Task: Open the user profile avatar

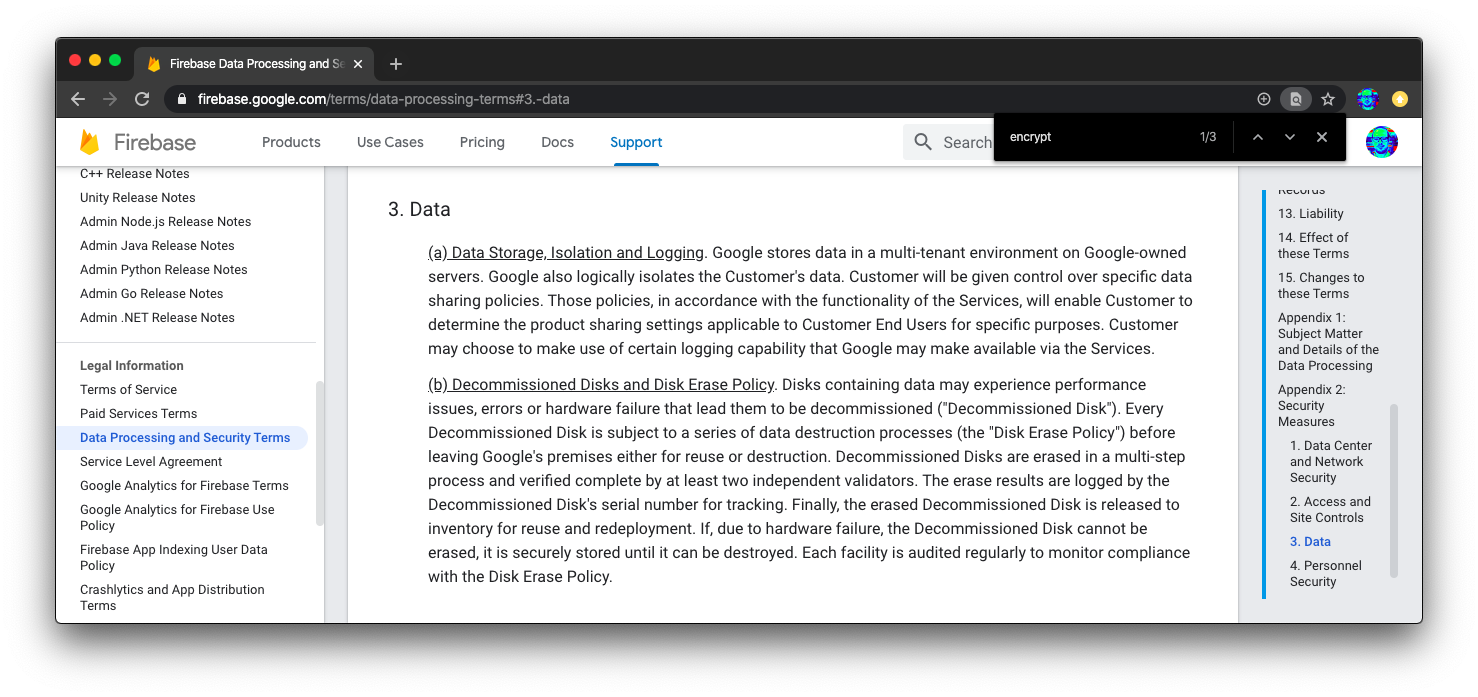Action: pos(1382,142)
